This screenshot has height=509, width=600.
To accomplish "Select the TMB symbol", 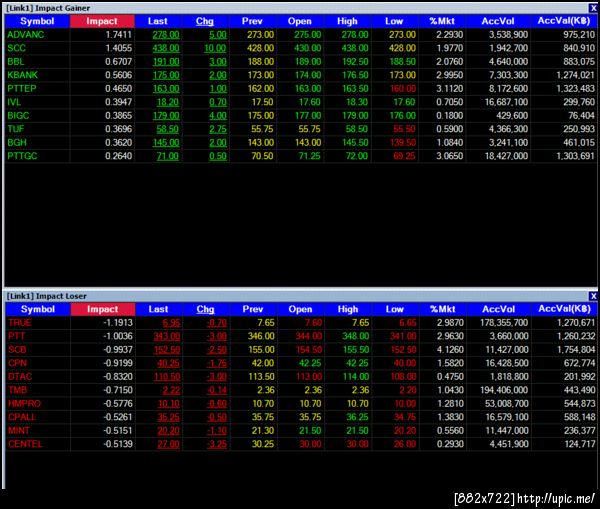I will coord(18,390).
